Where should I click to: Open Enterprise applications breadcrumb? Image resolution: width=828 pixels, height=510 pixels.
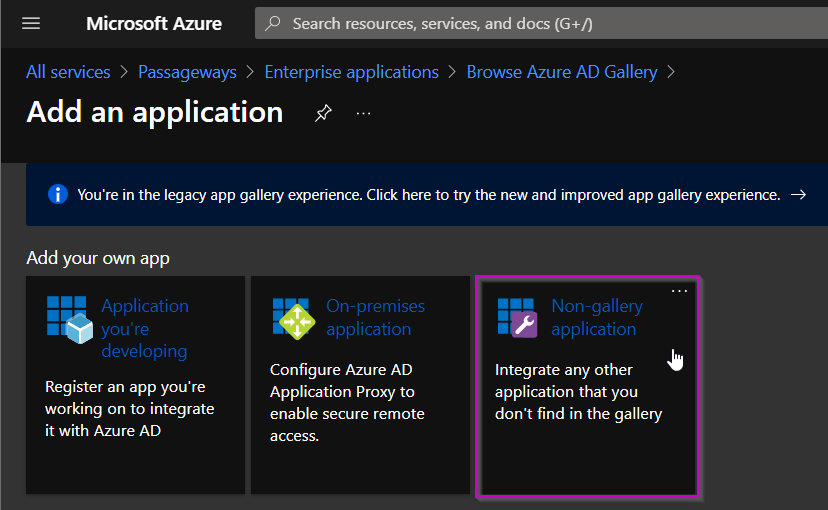351,72
